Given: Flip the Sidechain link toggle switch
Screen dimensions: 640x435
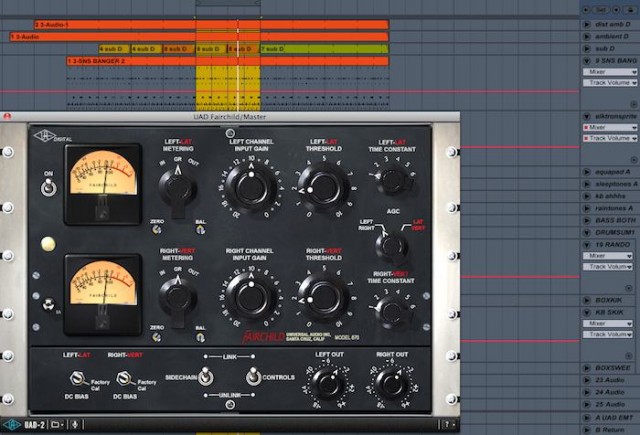Looking at the screenshot, I should coord(204,376).
